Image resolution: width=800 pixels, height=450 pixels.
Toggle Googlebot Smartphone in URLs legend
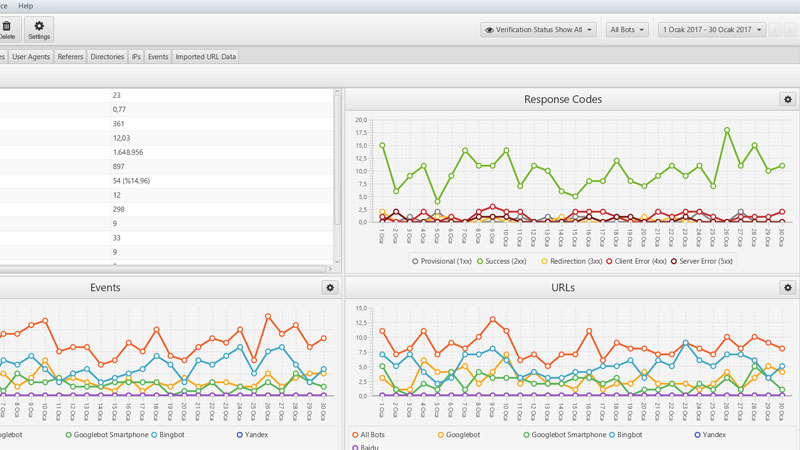(565, 435)
